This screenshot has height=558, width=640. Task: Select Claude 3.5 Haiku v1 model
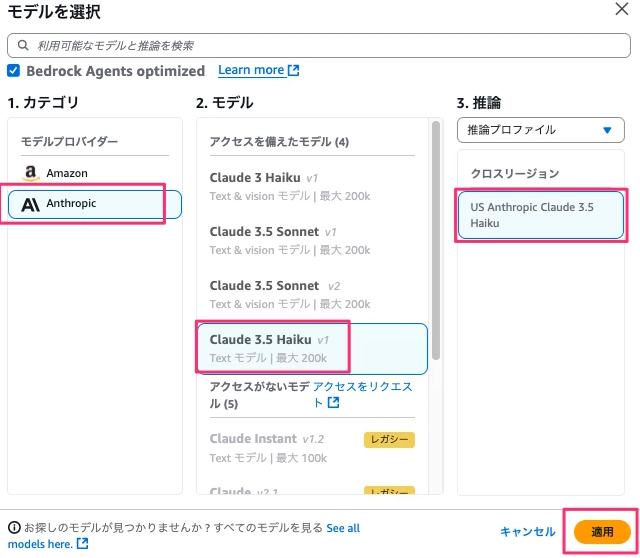(312, 349)
